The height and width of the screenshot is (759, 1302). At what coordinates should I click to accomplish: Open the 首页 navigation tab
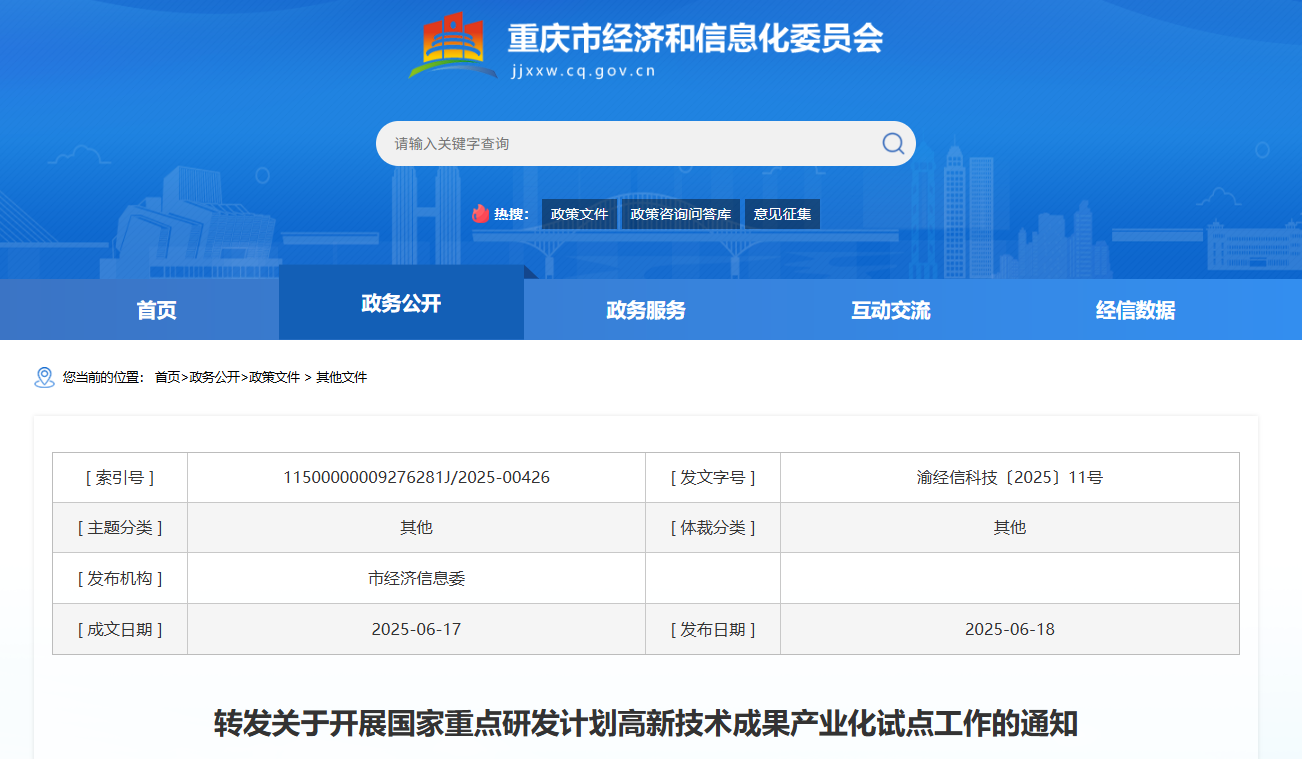pyautogui.click(x=156, y=310)
